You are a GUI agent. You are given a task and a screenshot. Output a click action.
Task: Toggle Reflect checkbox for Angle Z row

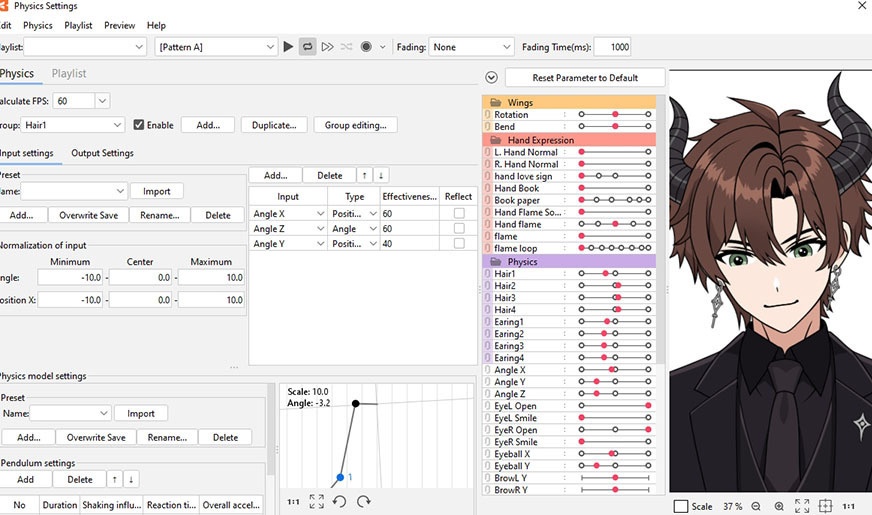coord(459,228)
